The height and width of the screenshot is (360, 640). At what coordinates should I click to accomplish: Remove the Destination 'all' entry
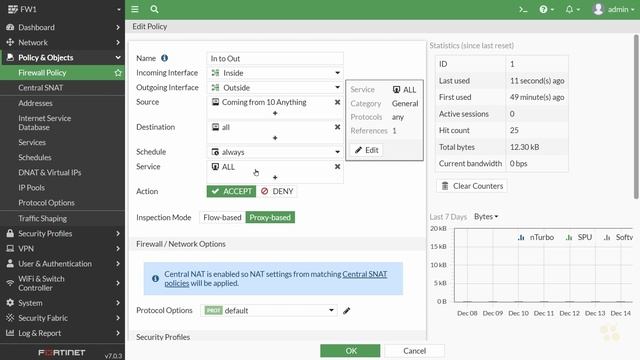pyautogui.click(x=337, y=127)
